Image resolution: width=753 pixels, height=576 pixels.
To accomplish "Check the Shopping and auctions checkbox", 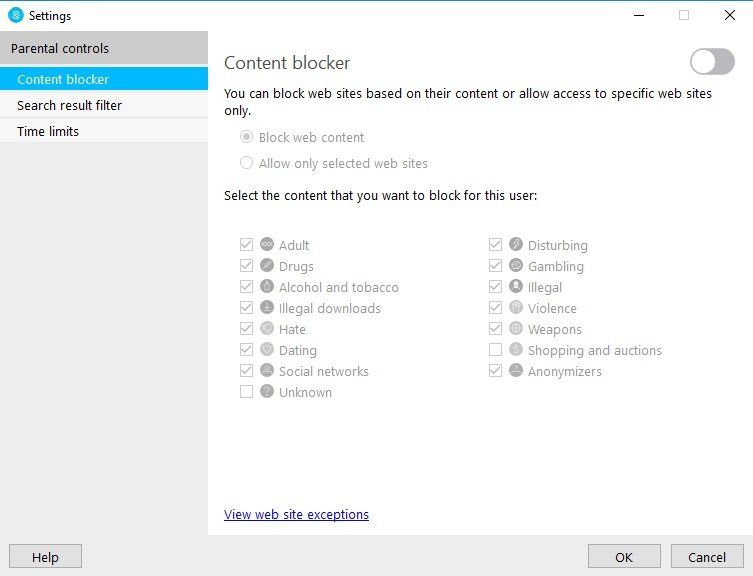I will point(495,350).
